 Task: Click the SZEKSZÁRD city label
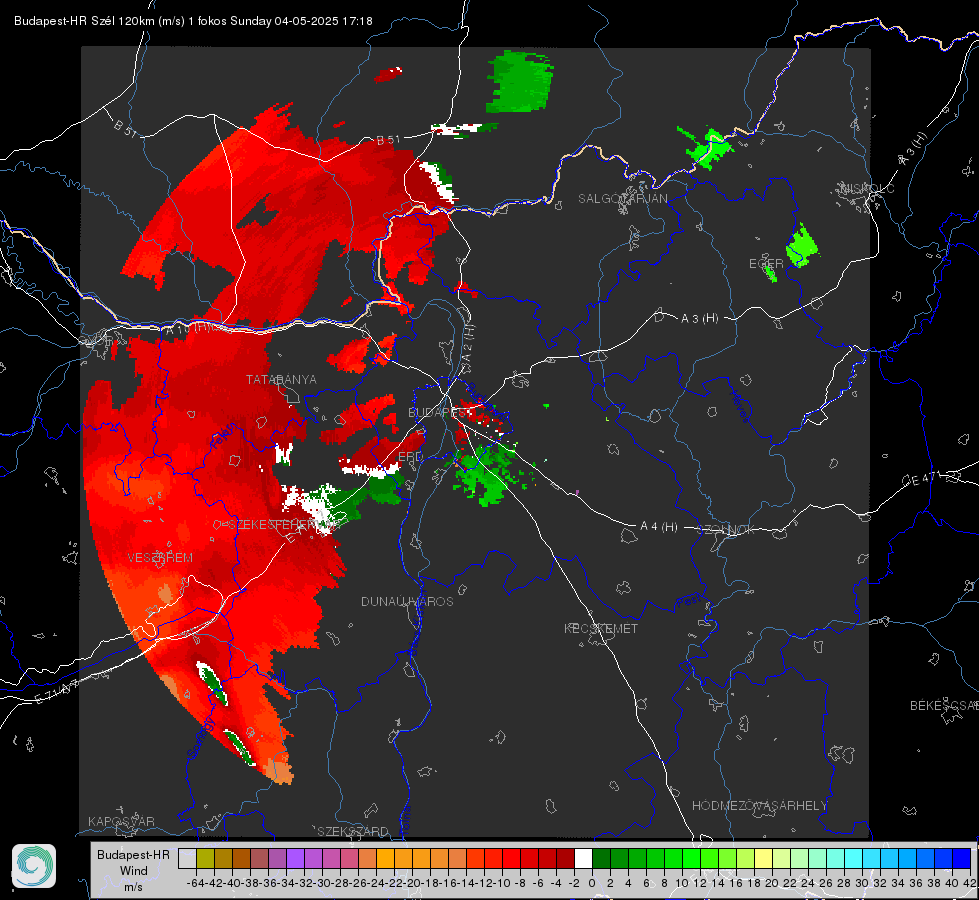[x=353, y=831]
